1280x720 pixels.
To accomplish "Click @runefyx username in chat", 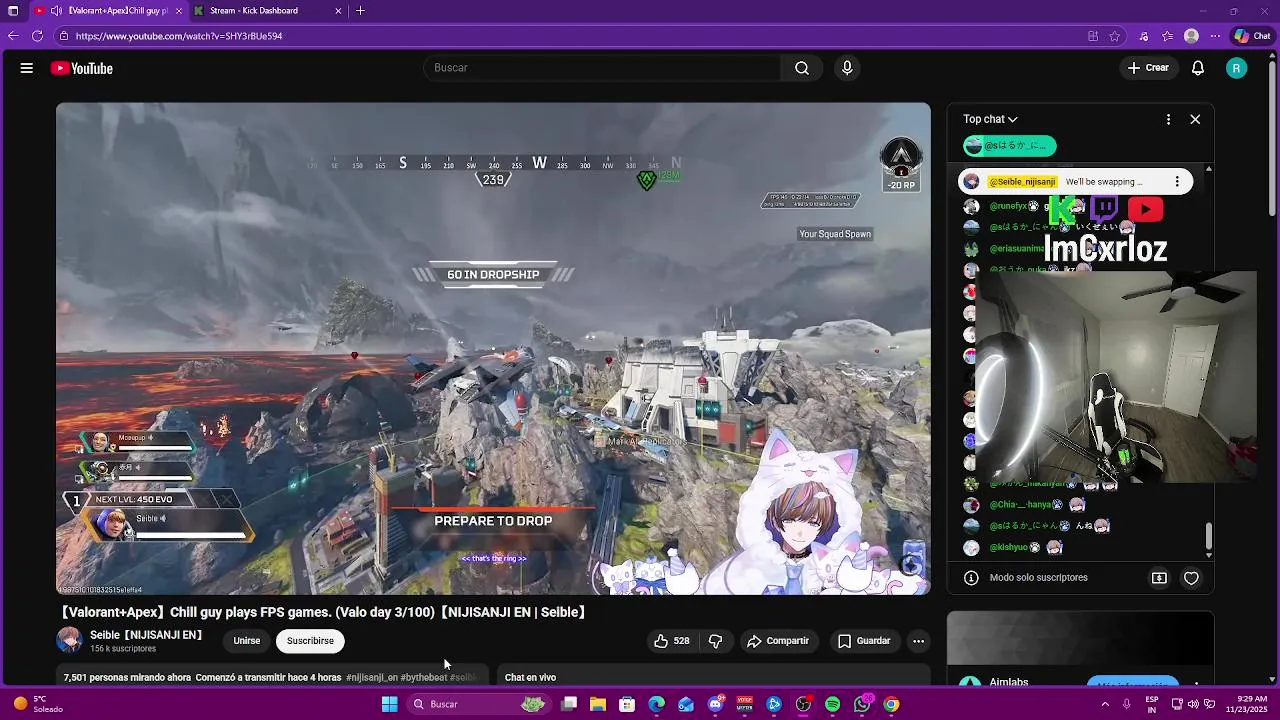I will point(1008,206).
